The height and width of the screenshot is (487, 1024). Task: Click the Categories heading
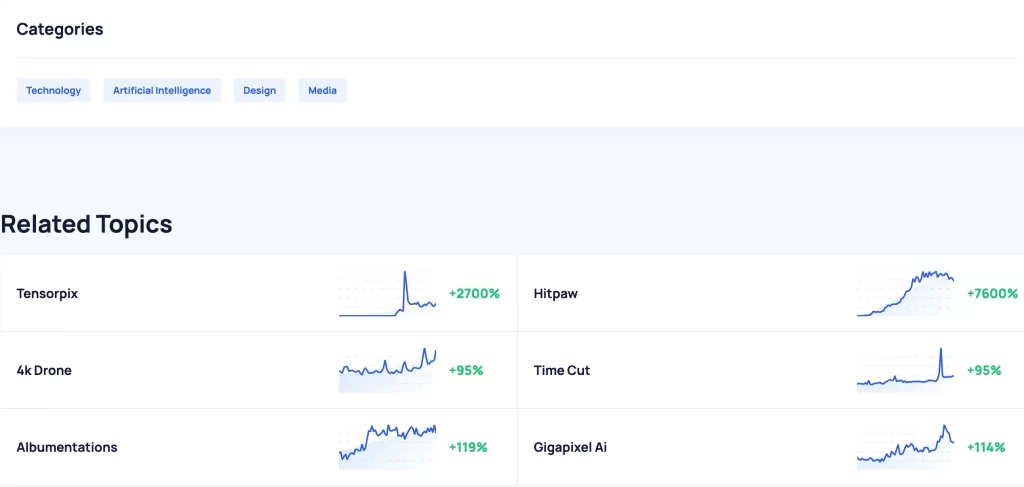coord(60,29)
